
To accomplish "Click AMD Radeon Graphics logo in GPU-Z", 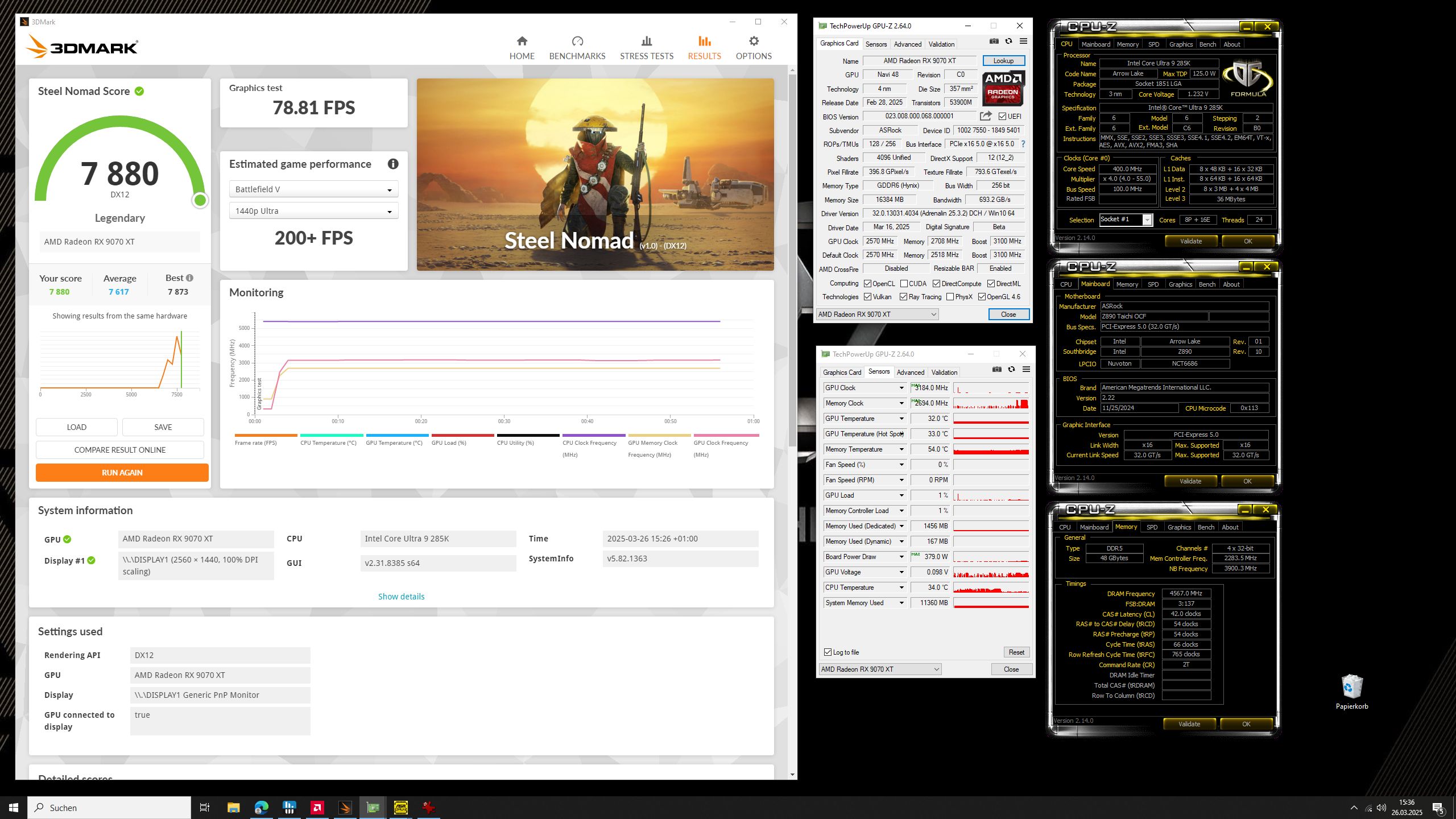I will 1003,88.
